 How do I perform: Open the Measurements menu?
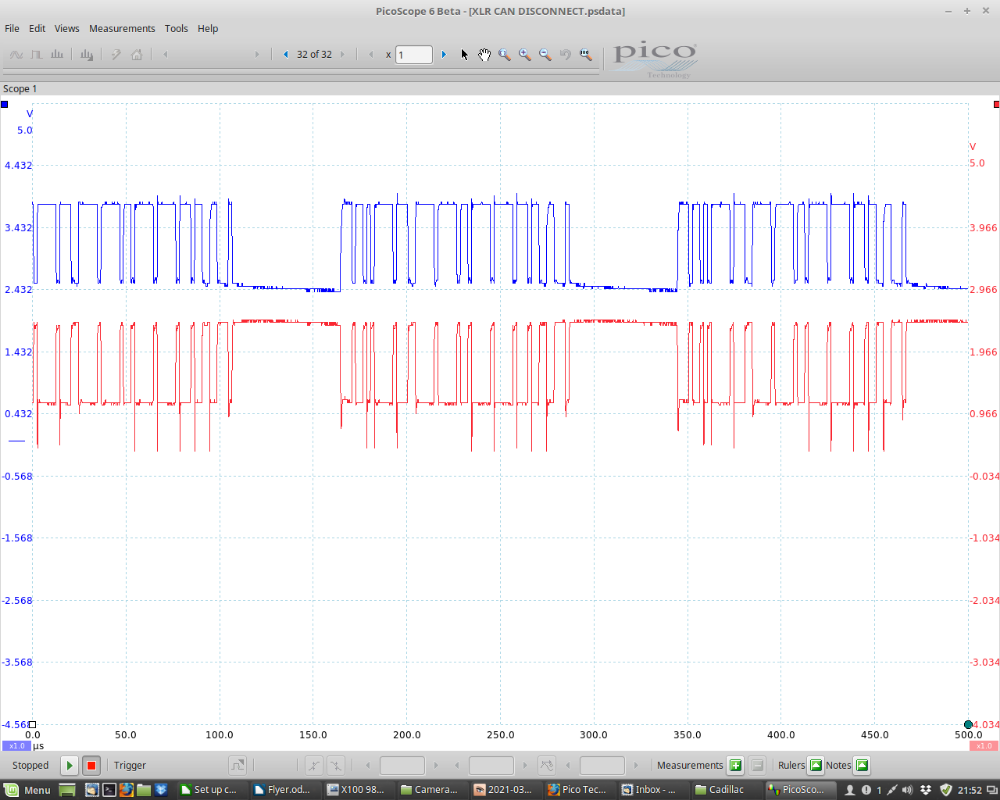tap(122, 29)
